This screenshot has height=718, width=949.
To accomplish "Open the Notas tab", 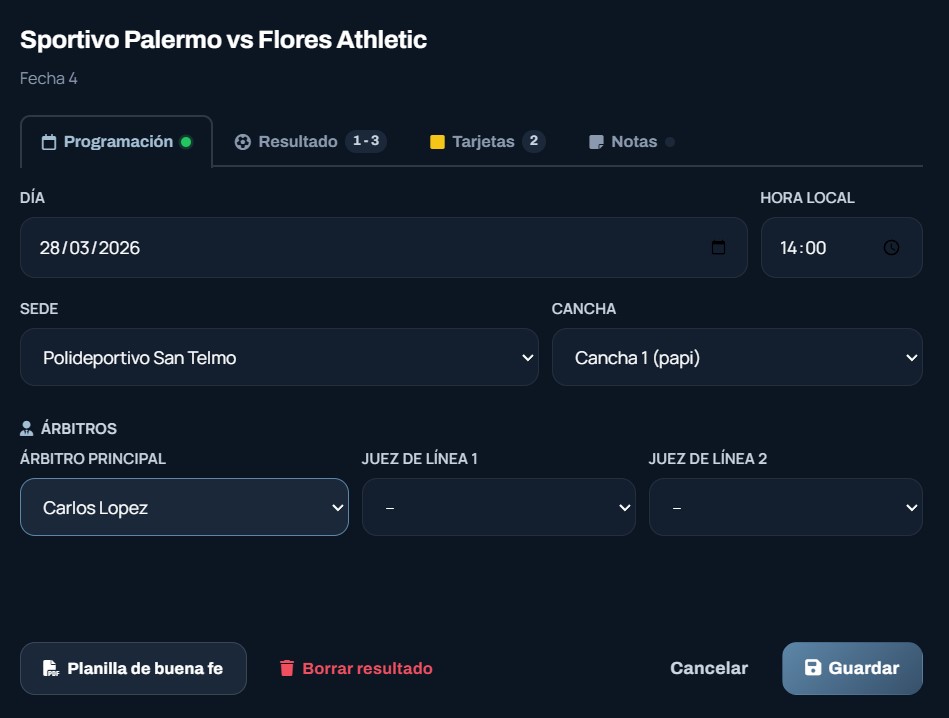I will click(631, 142).
